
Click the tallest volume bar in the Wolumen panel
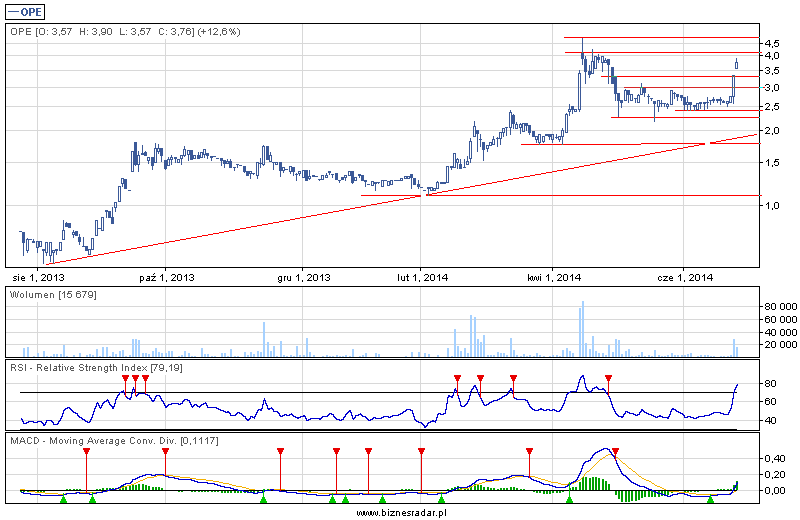click(x=583, y=329)
